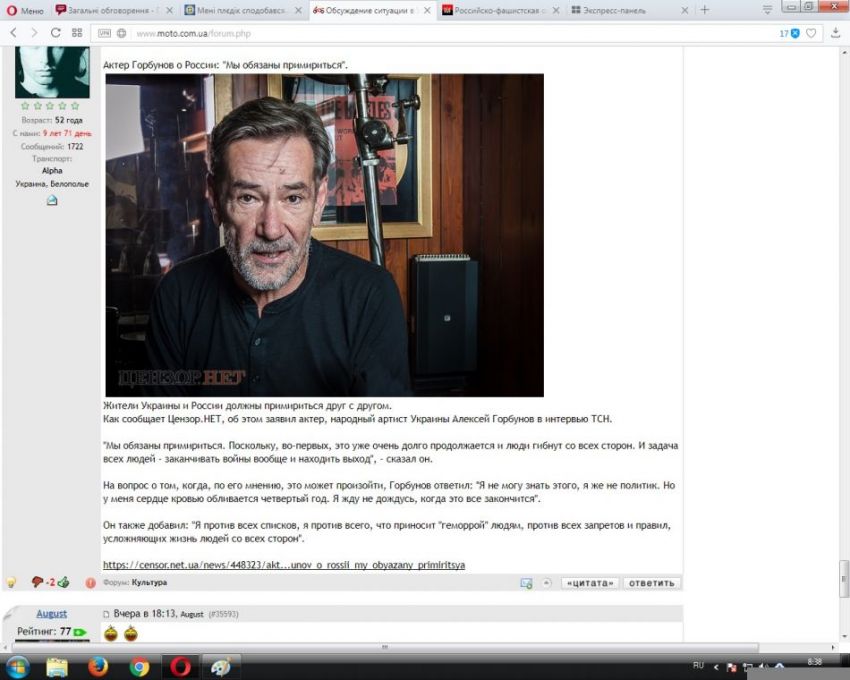
Task: Close the Российско-фашистская tab
Action: point(556,10)
